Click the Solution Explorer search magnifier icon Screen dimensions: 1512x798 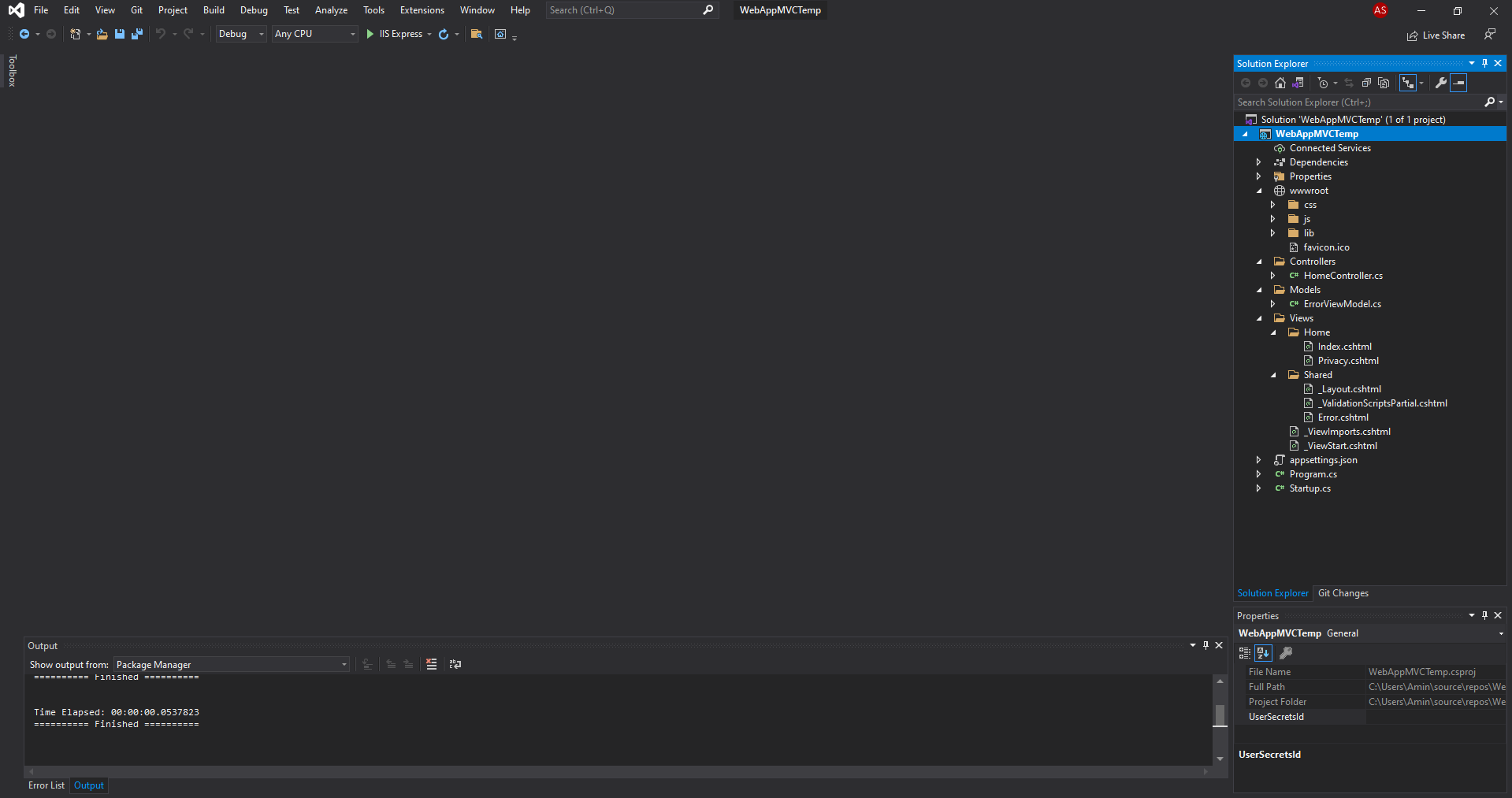click(1489, 102)
